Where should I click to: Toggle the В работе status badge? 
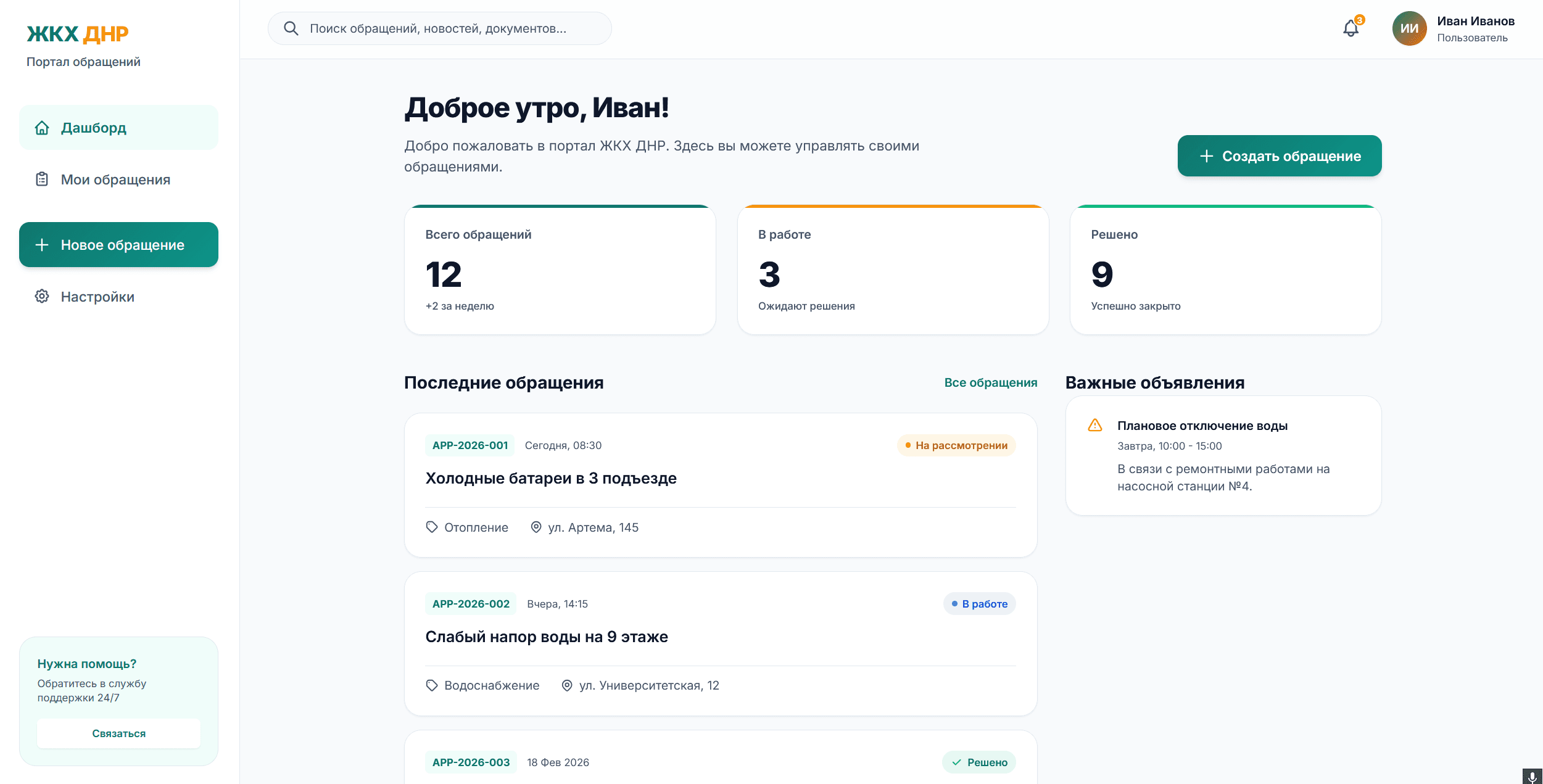[x=978, y=604]
